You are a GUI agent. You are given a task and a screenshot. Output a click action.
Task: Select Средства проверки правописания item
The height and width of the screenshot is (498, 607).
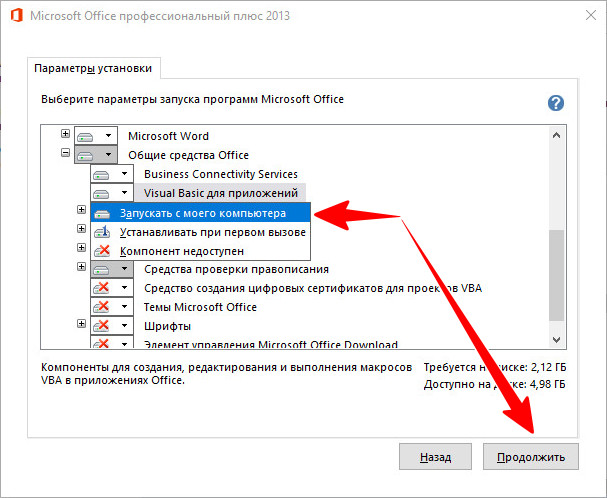point(237,269)
